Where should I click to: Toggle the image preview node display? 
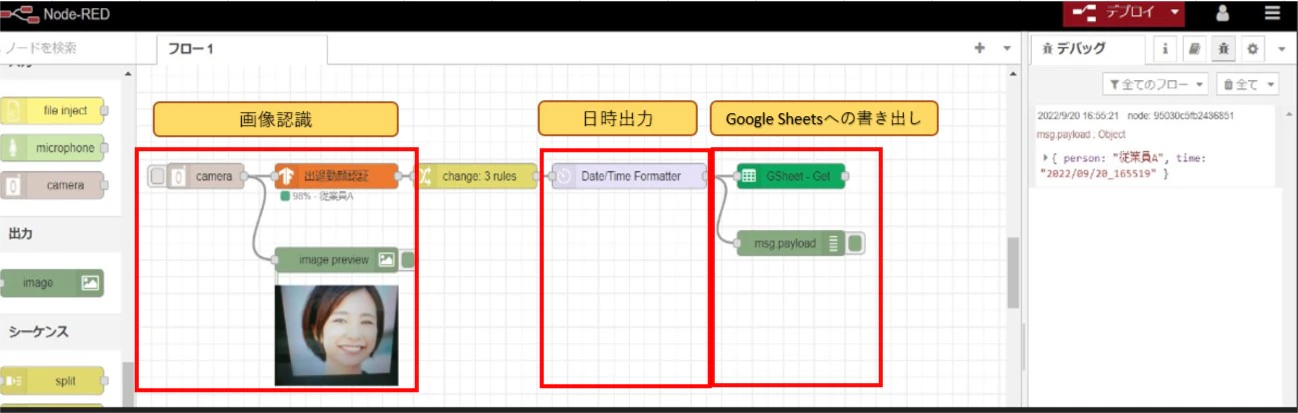point(408,260)
